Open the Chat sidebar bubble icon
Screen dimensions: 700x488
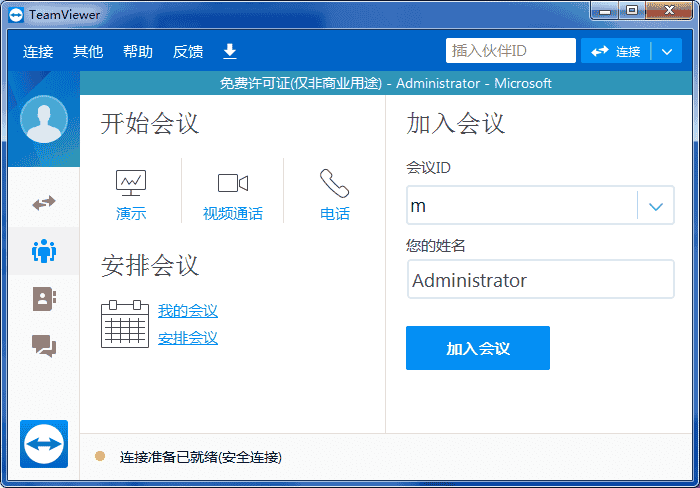tap(44, 346)
